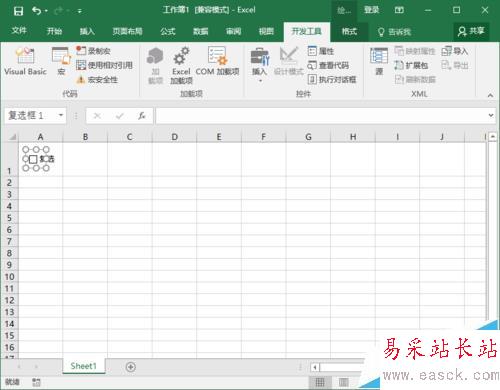Click the Save icon in title bar
The width and height of the screenshot is (500, 390).
coord(18,11)
